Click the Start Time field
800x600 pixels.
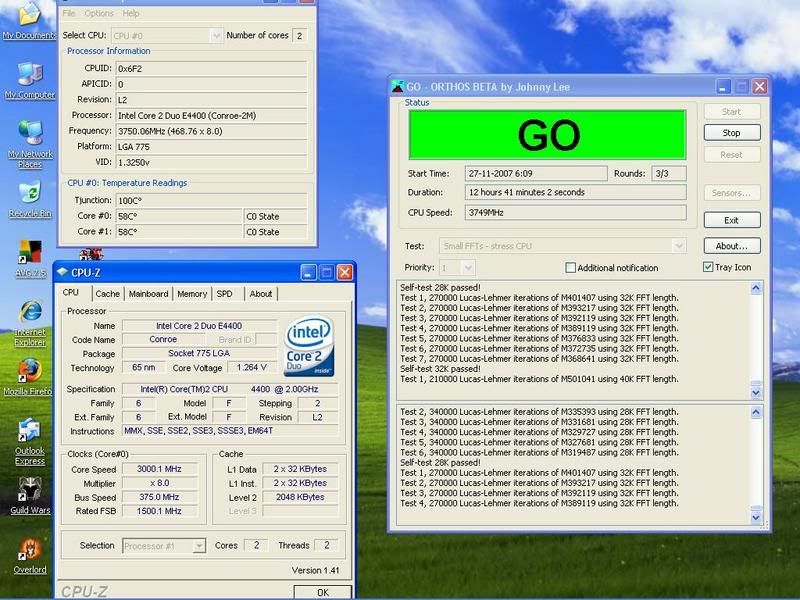click(536, 173)
